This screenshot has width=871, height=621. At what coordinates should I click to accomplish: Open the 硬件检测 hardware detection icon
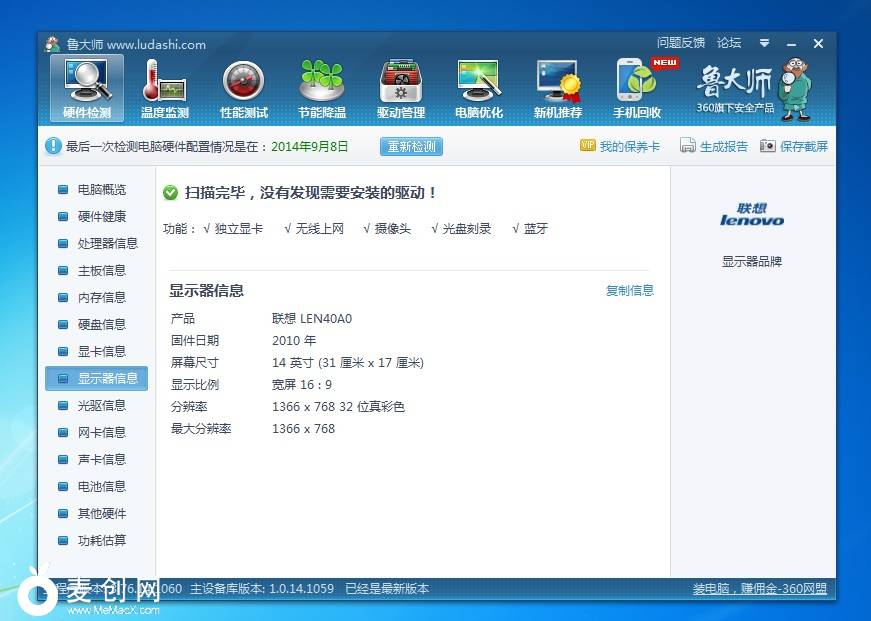pos(87,88)
